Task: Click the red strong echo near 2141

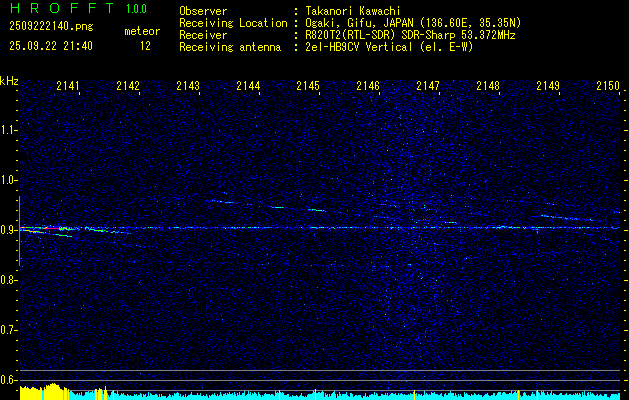Action: tap(52, 228)
